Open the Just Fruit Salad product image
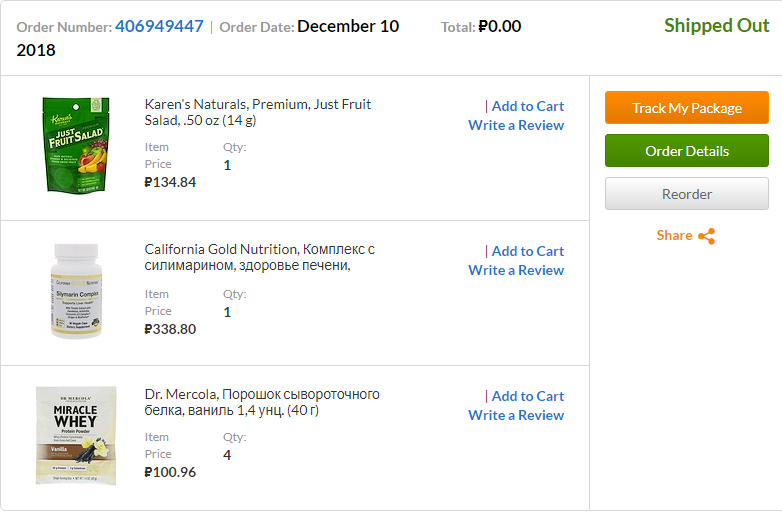Screen dimensions: 782x515 pyautogui.click(x=76, y=145)
